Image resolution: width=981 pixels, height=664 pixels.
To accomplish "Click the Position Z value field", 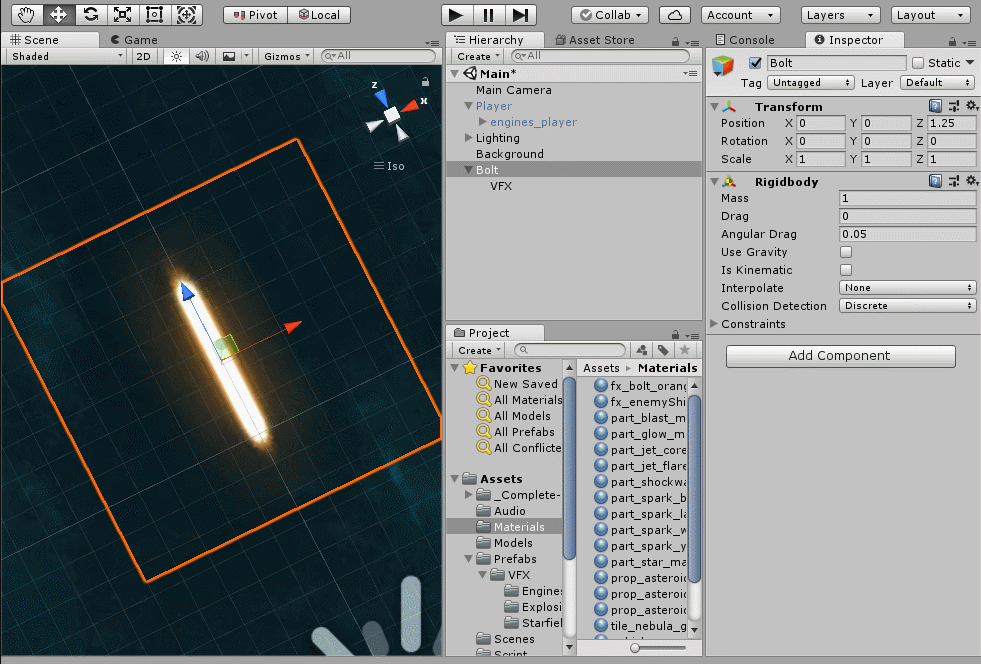I will (951, 123).
